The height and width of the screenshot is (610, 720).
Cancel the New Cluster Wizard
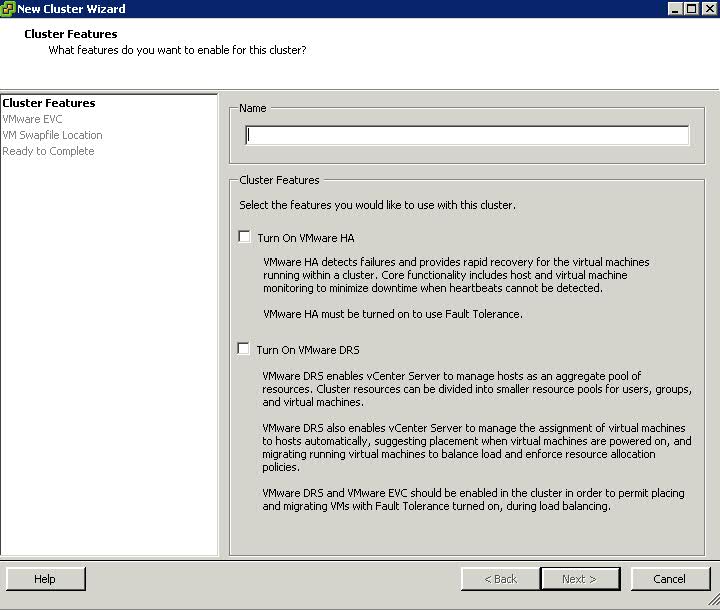coord(670,579)
